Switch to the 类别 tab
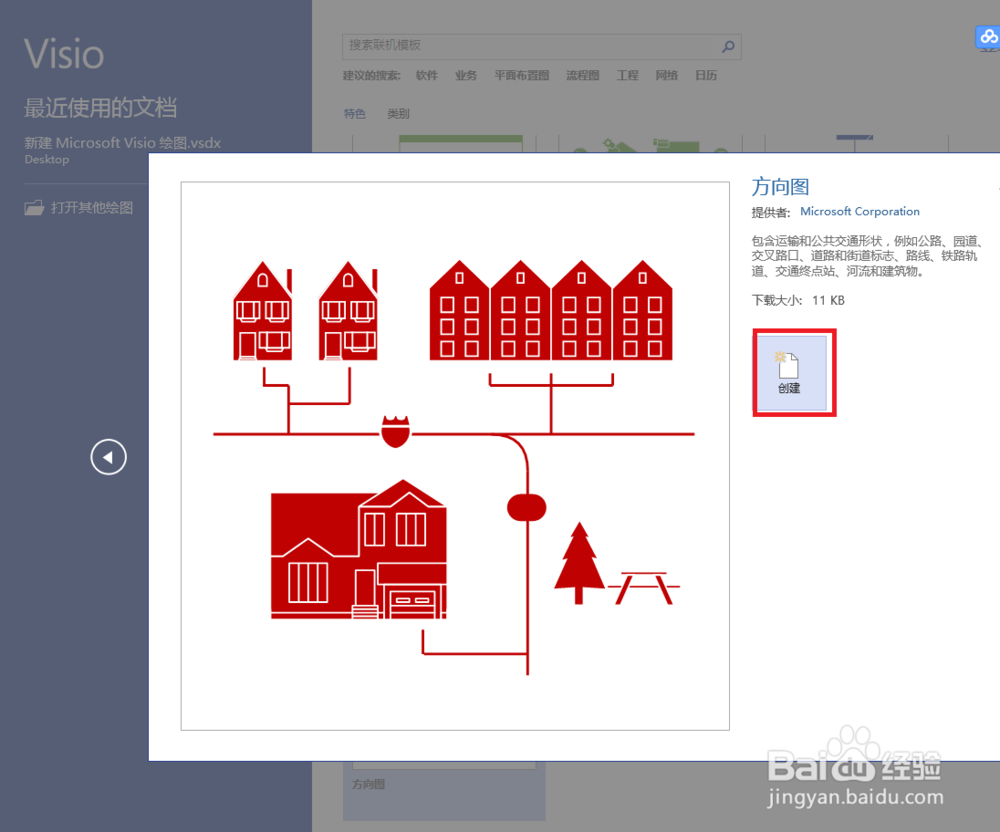This screenshot has width=1000, height=832. point(398,113)
